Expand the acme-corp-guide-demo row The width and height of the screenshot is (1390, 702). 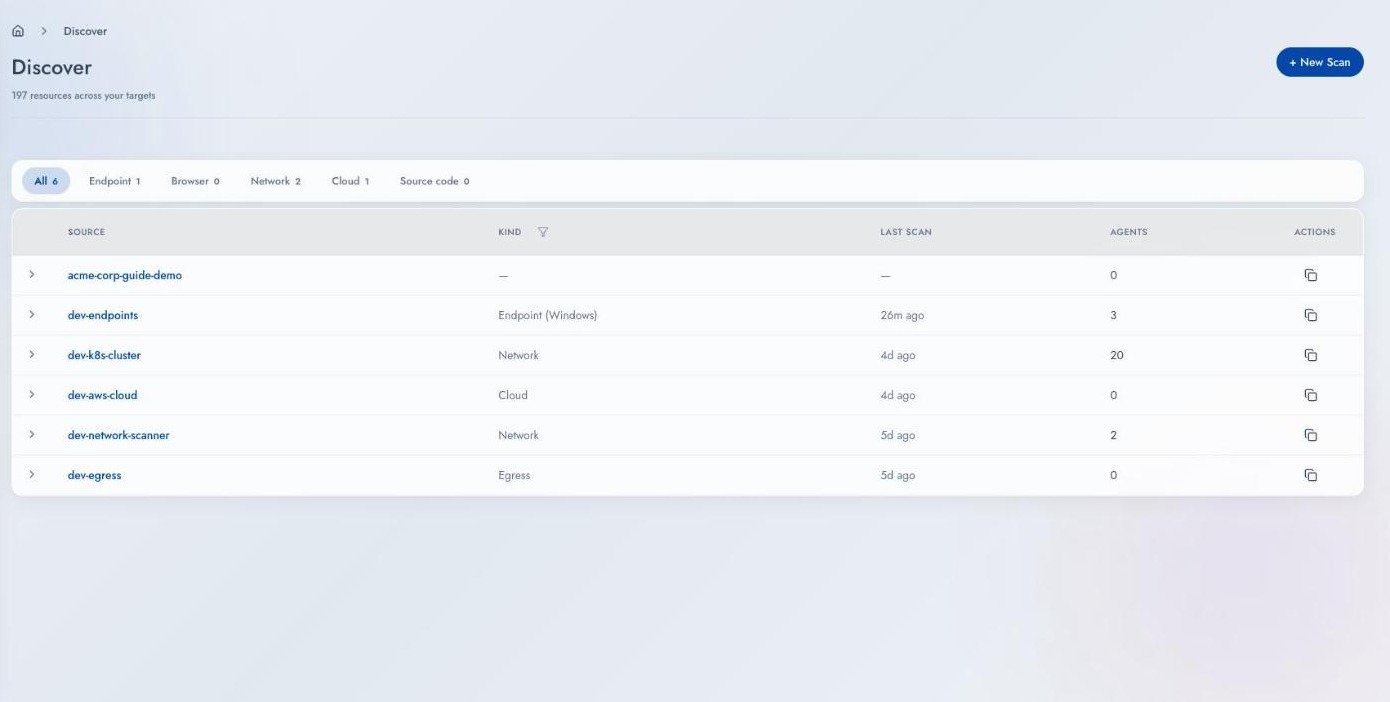tap(32, 275)
